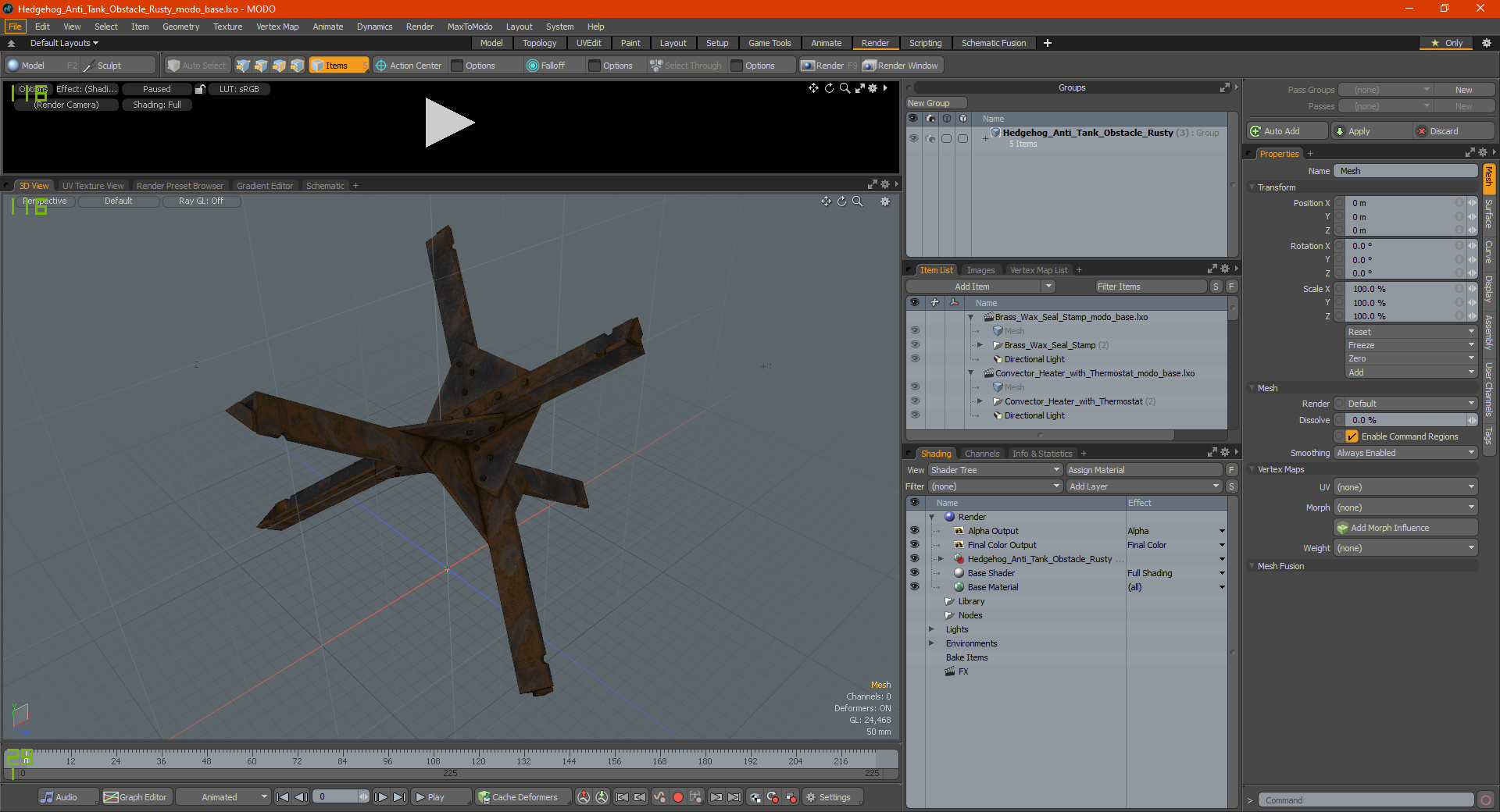Viewport: 1500px width, 812px height.
Task: Click Auto Add pass button
Action: [x=1287, y=131]
